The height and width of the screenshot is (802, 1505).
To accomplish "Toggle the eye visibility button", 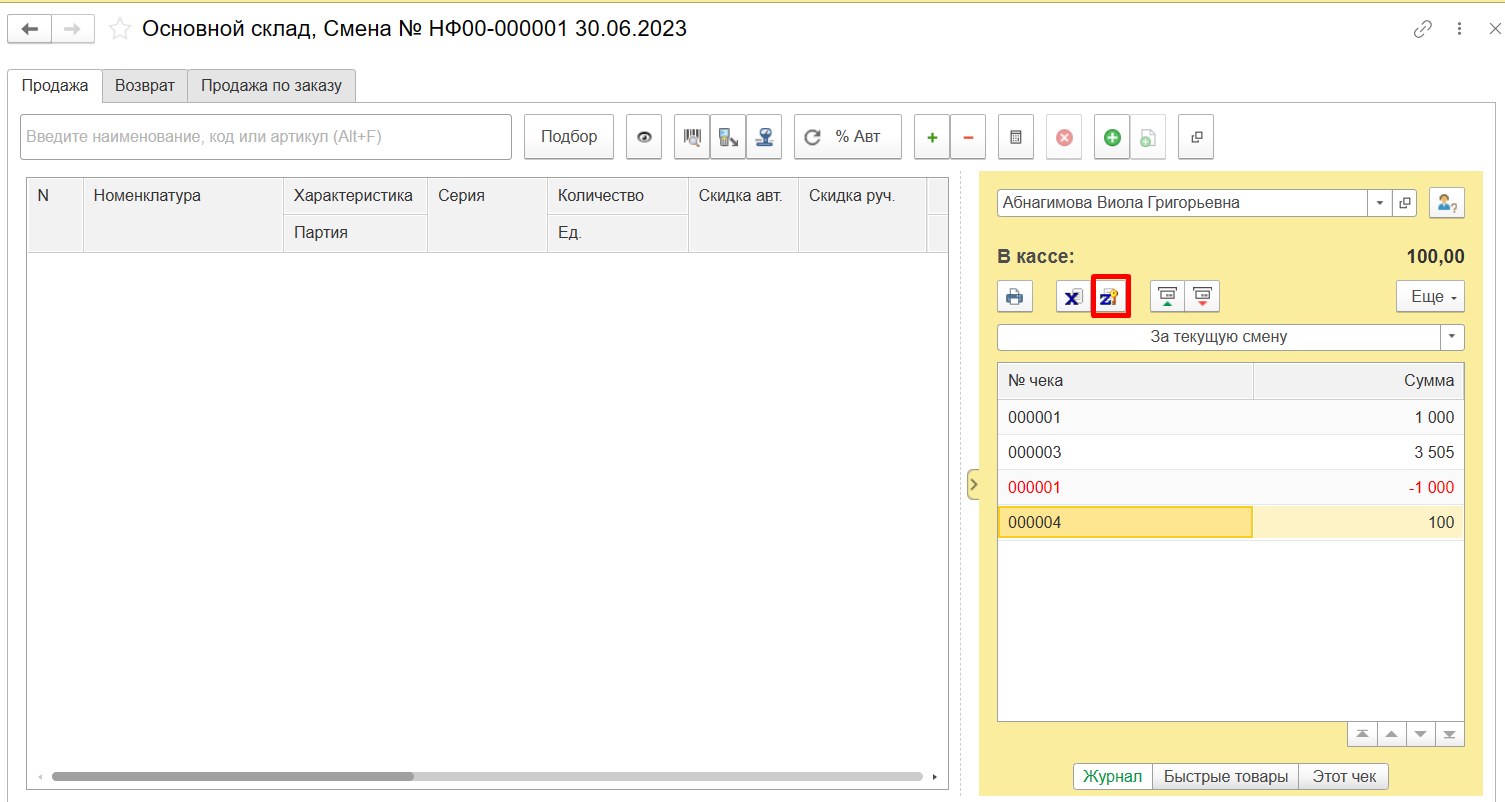I will (644, 137).
